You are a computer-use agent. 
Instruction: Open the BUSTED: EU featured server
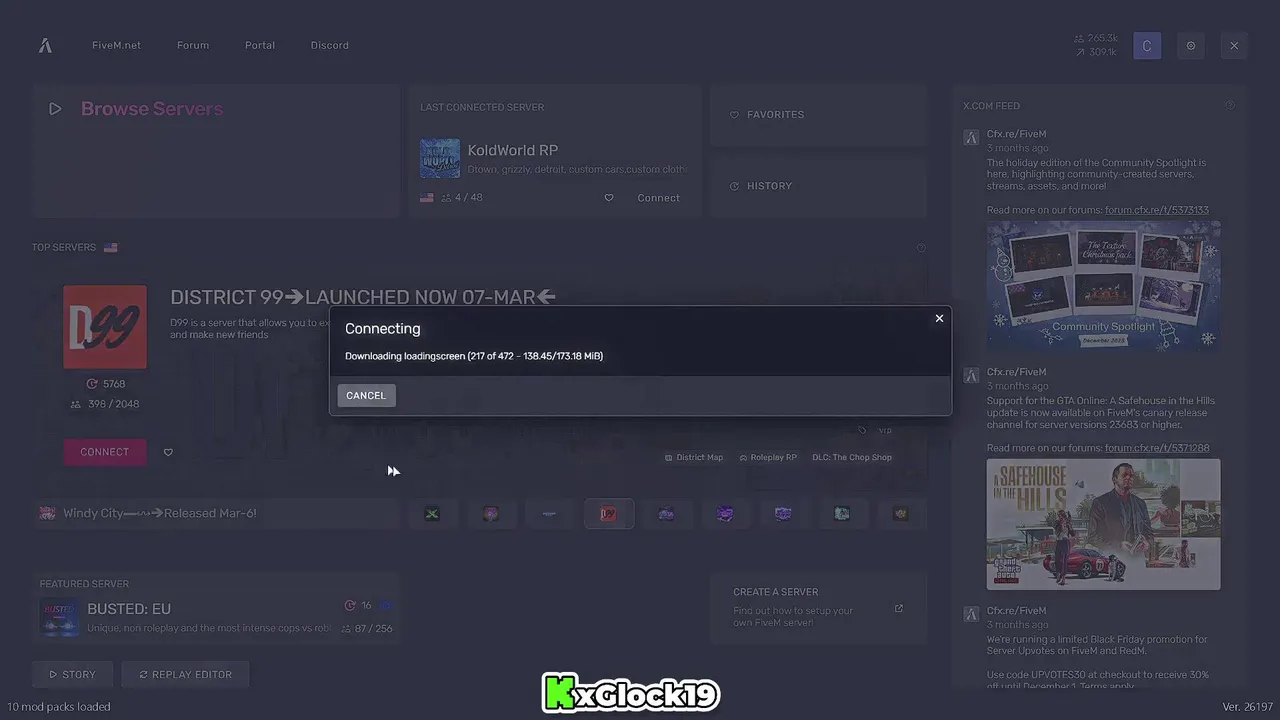(215, 609)
